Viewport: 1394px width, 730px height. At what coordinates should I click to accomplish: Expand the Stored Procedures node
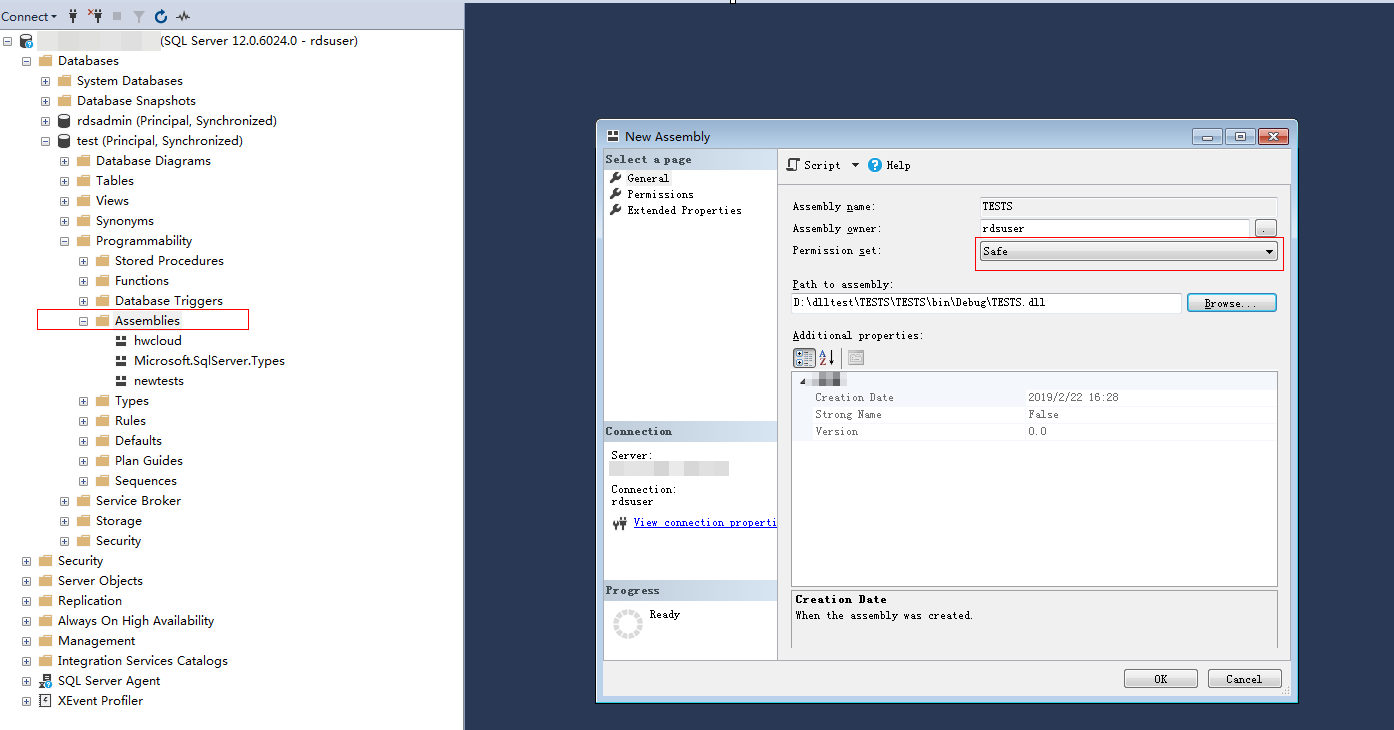[84, 261]
